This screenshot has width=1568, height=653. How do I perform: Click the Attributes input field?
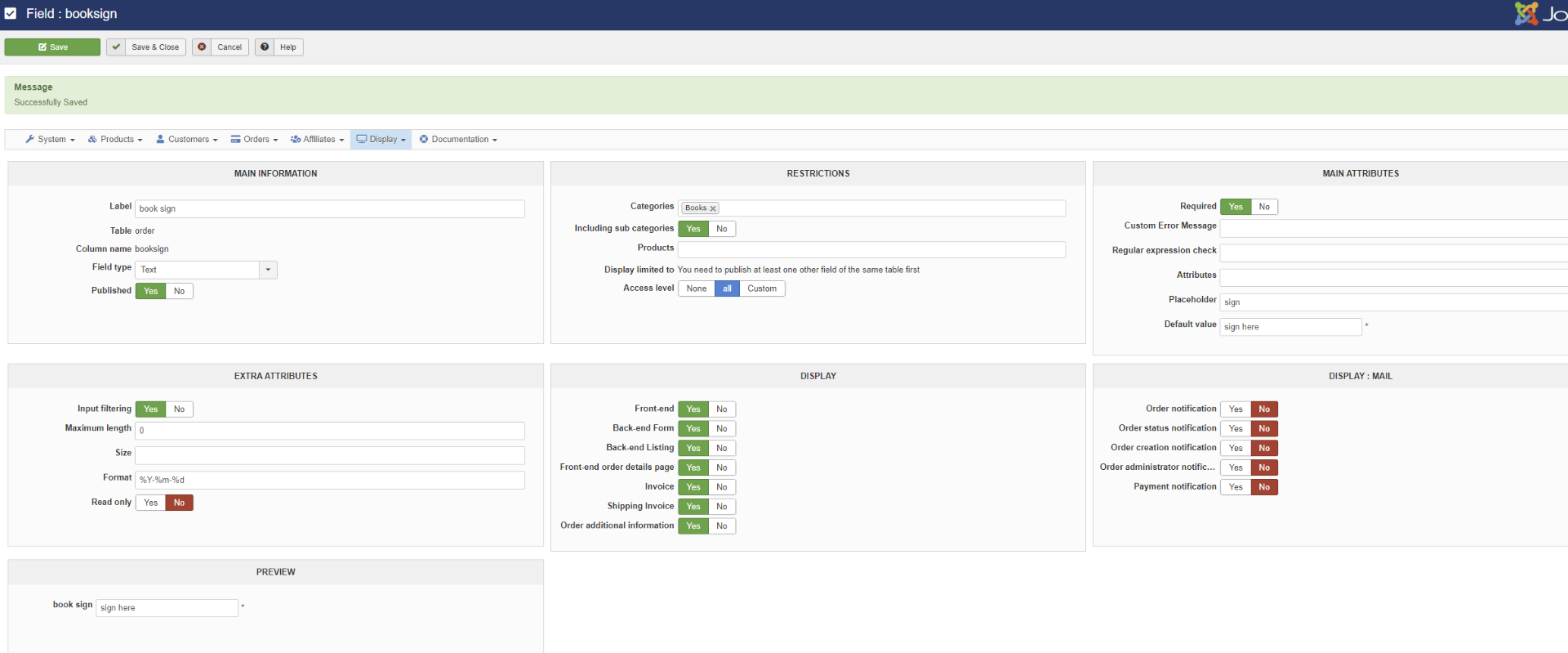click(1394, 278)
